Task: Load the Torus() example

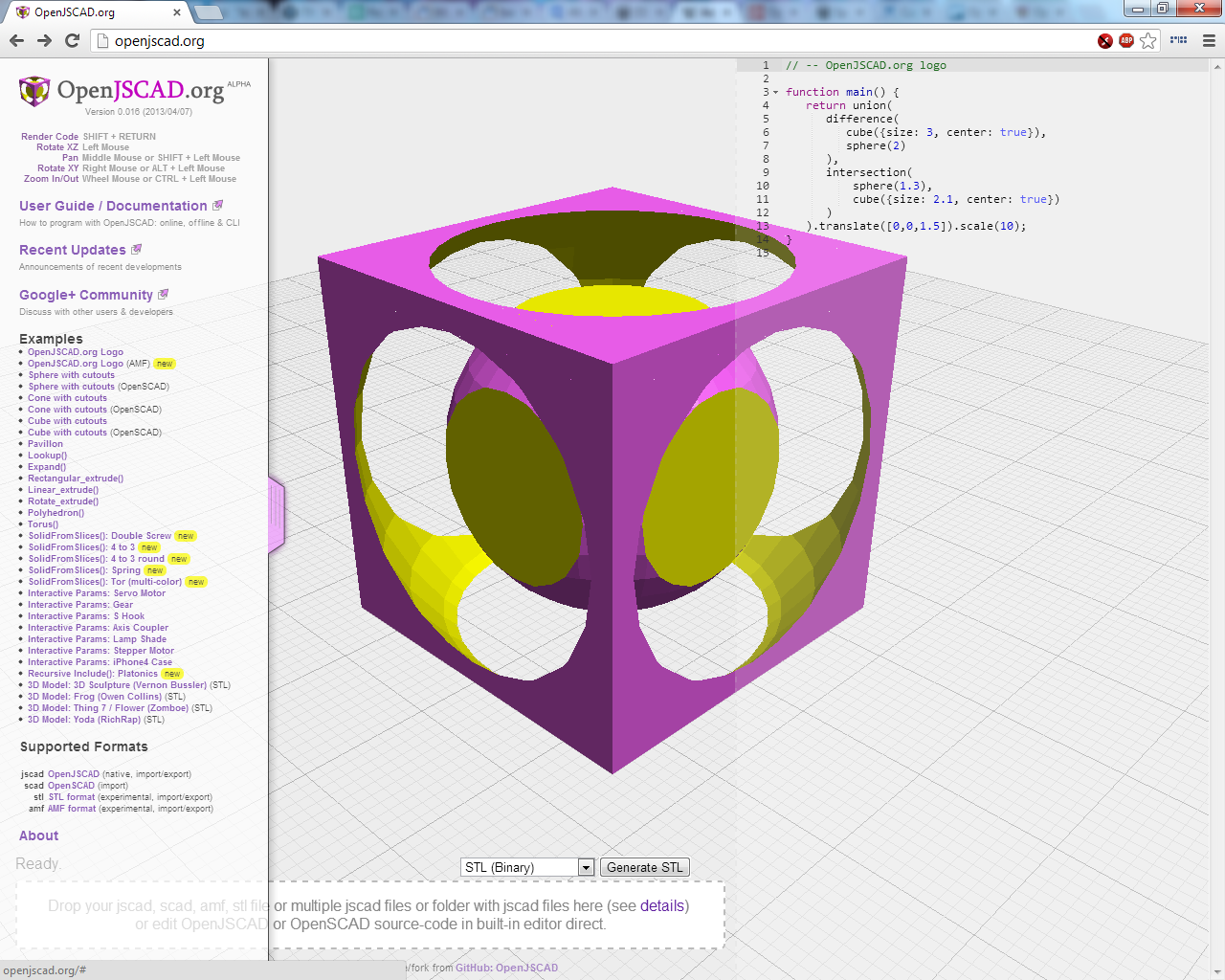Action: point(43,524)
